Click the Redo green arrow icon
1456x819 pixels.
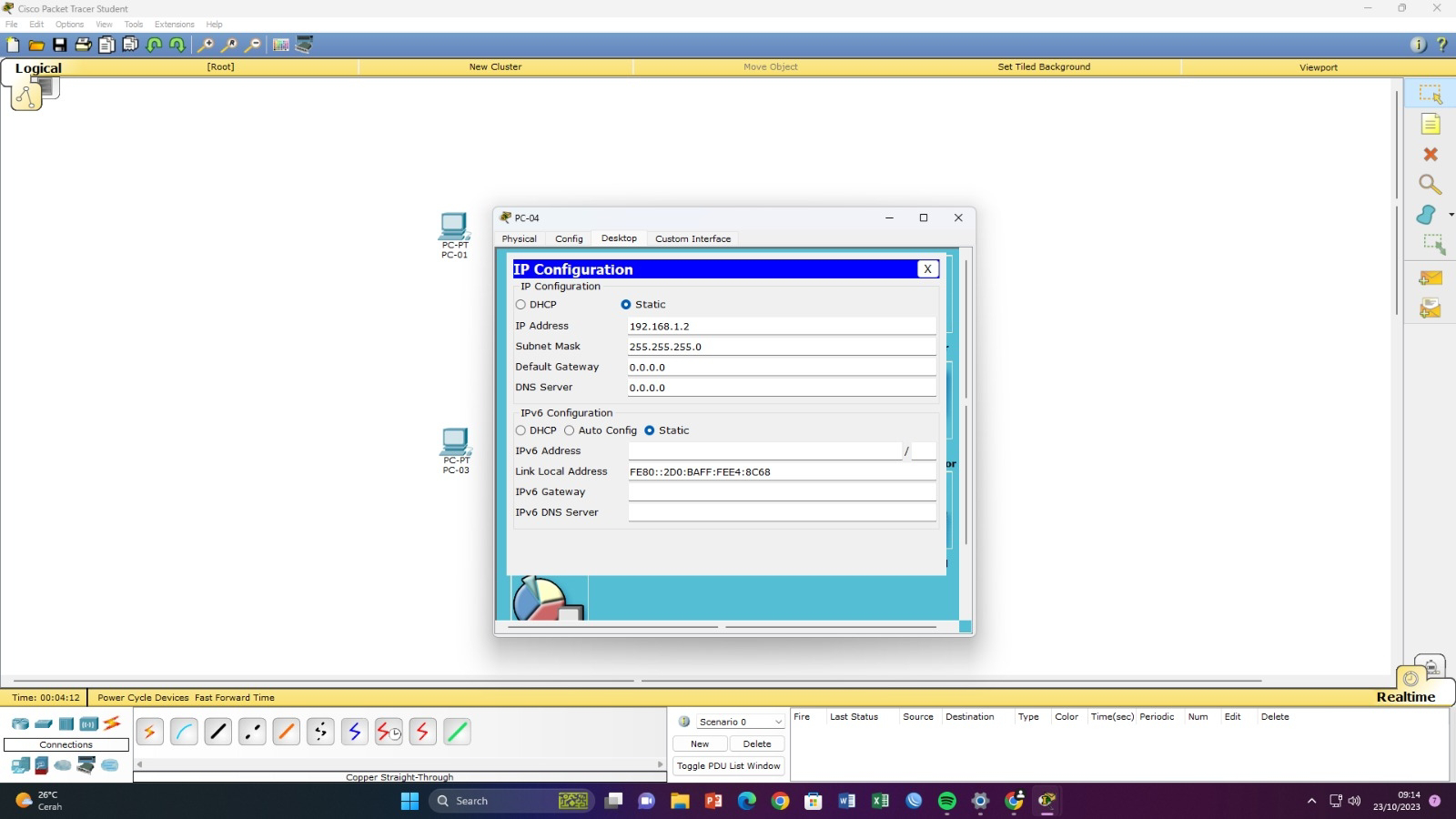pos(177,45)
